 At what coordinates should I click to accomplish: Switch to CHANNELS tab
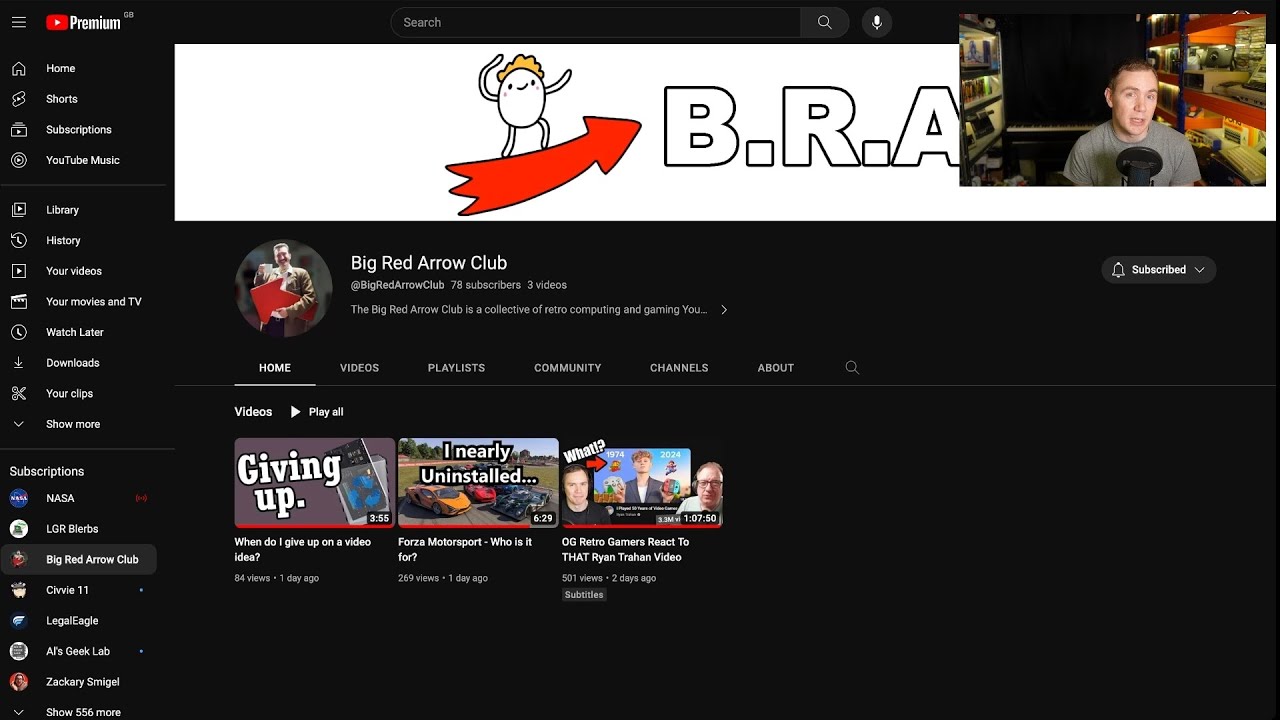tap(679, 368)
